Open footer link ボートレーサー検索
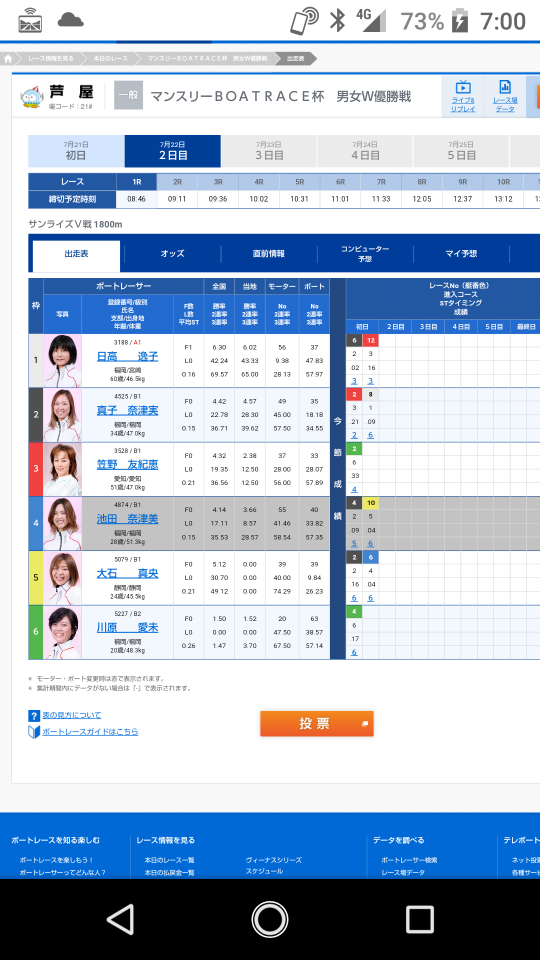 pyautogui.click(x=409, y=860)
